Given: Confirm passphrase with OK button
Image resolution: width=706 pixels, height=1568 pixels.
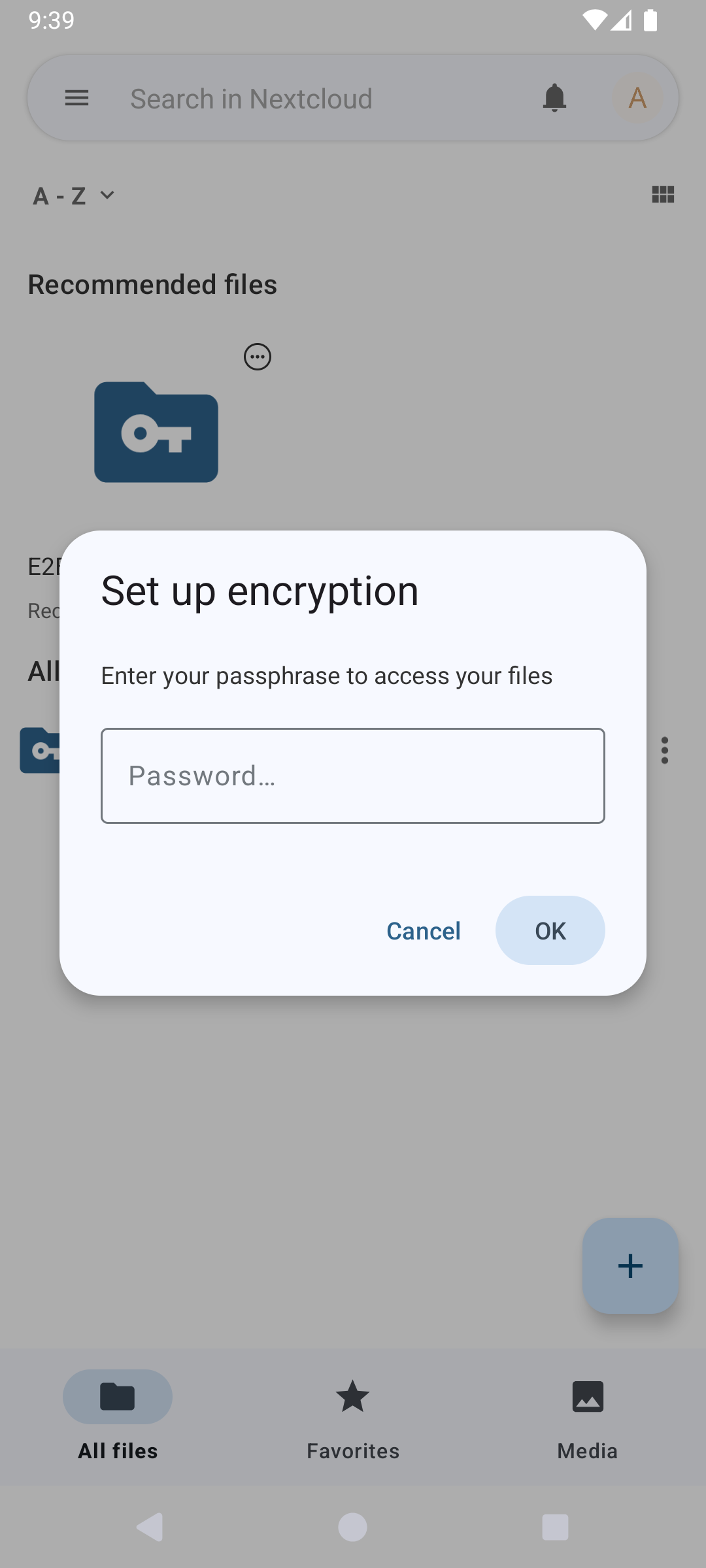Looking at the screenshot, I should tap(550, 931).
